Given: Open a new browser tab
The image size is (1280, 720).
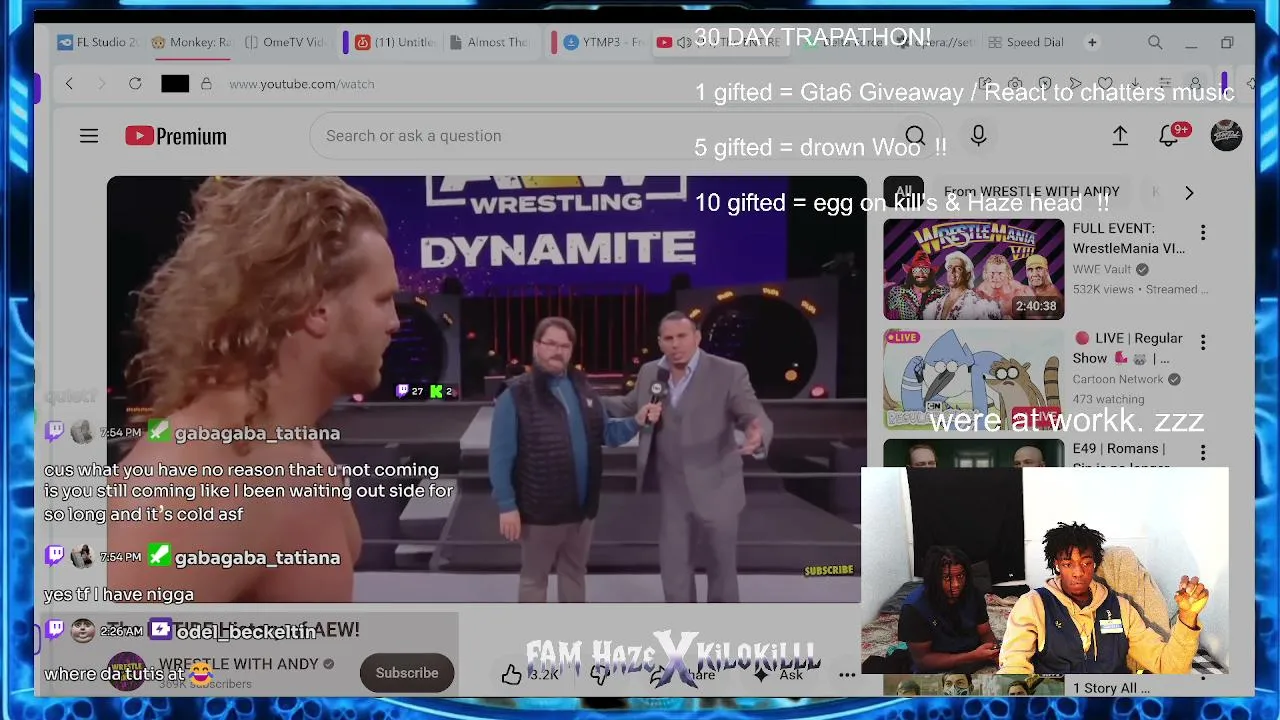Looking at the screenshot, I should click(1092, 43).
